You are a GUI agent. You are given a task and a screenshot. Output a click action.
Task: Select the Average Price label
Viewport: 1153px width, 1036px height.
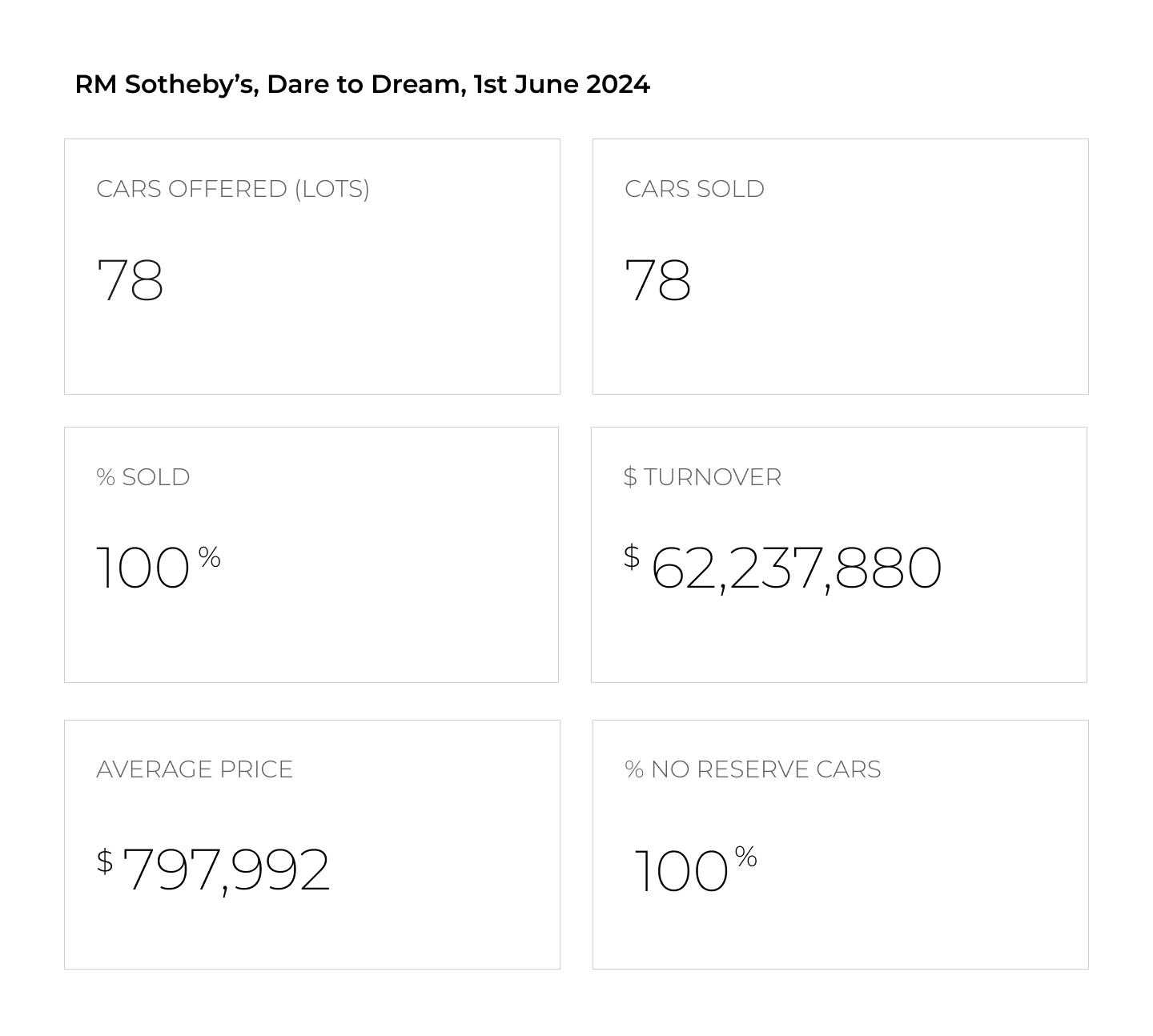coord(195,769)
